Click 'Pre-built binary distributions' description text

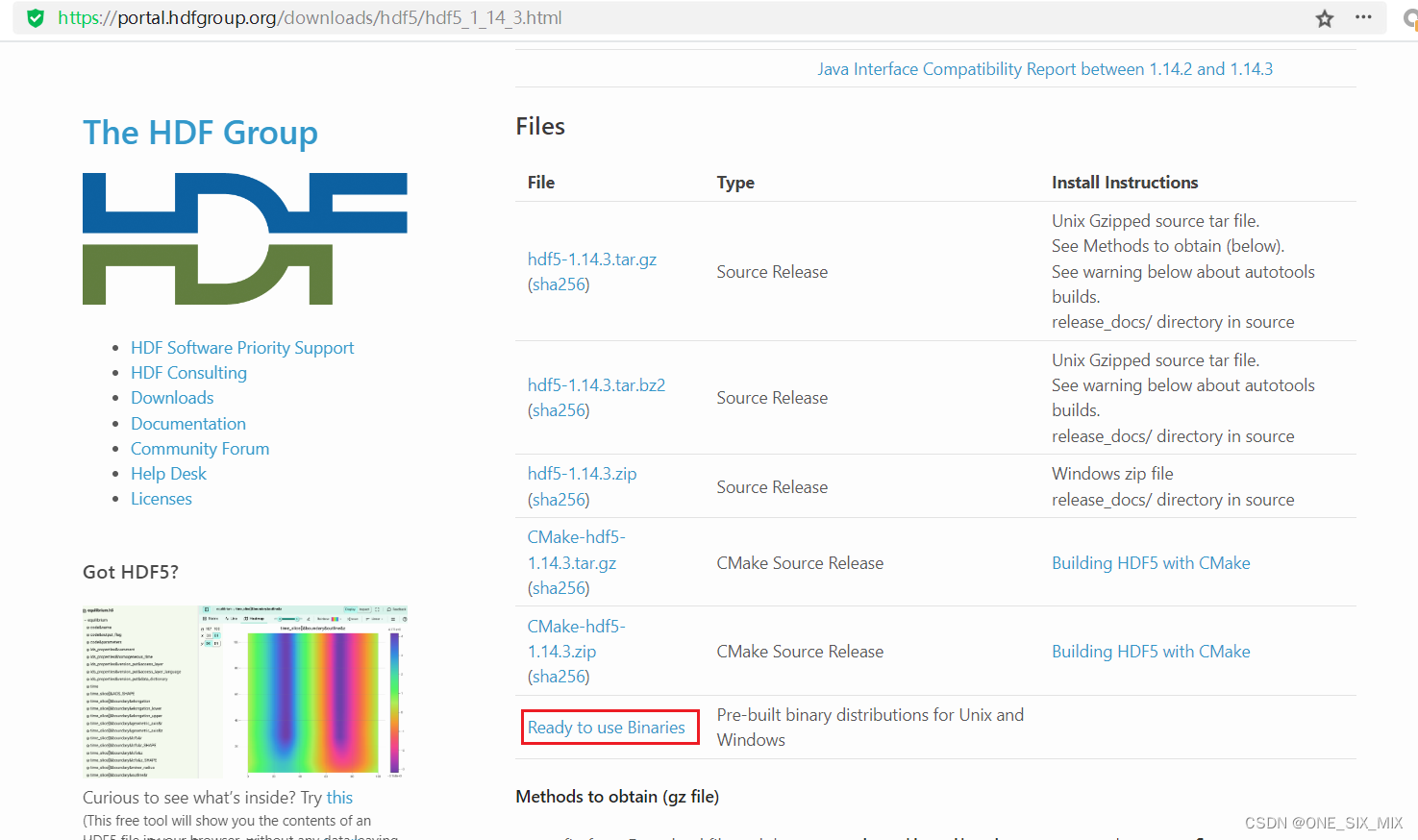pyautogui.click(x=870, y=728)
